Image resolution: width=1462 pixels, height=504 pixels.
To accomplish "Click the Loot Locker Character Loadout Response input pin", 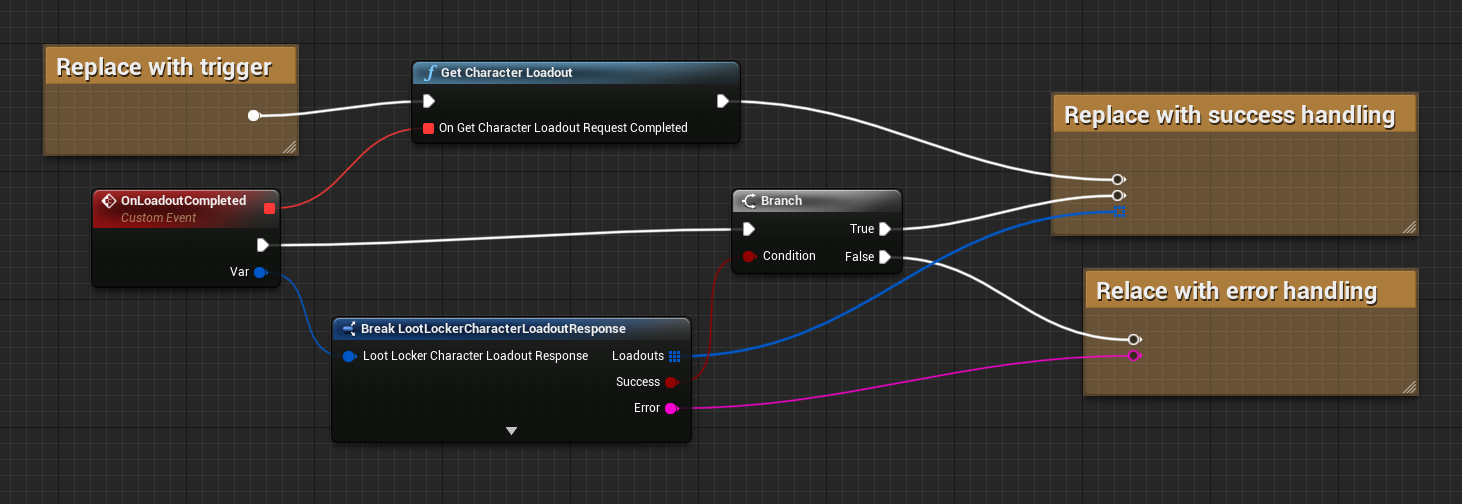I will click(349, 356).
